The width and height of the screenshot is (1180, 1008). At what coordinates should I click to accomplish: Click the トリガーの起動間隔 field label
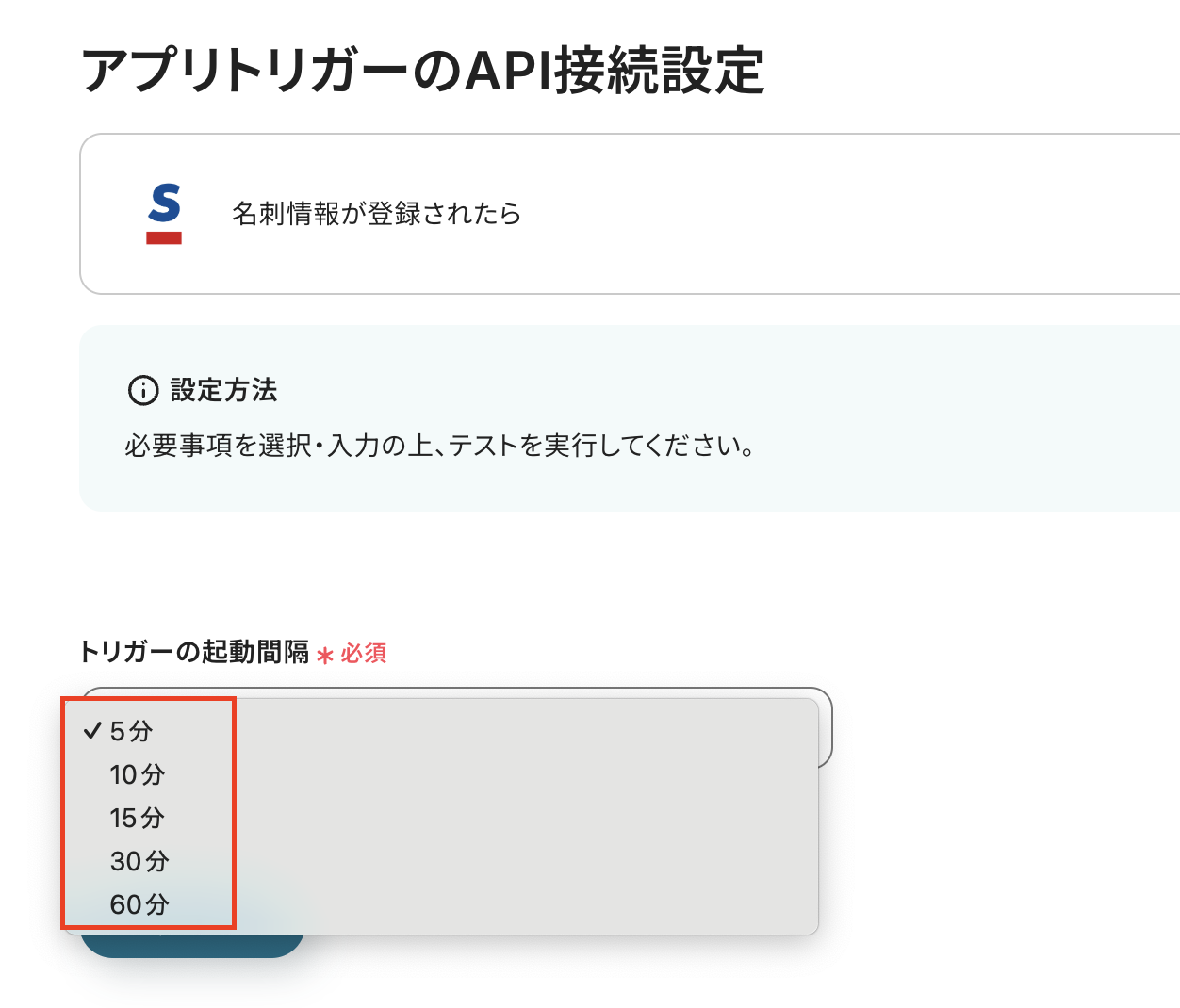coord(194,652)
